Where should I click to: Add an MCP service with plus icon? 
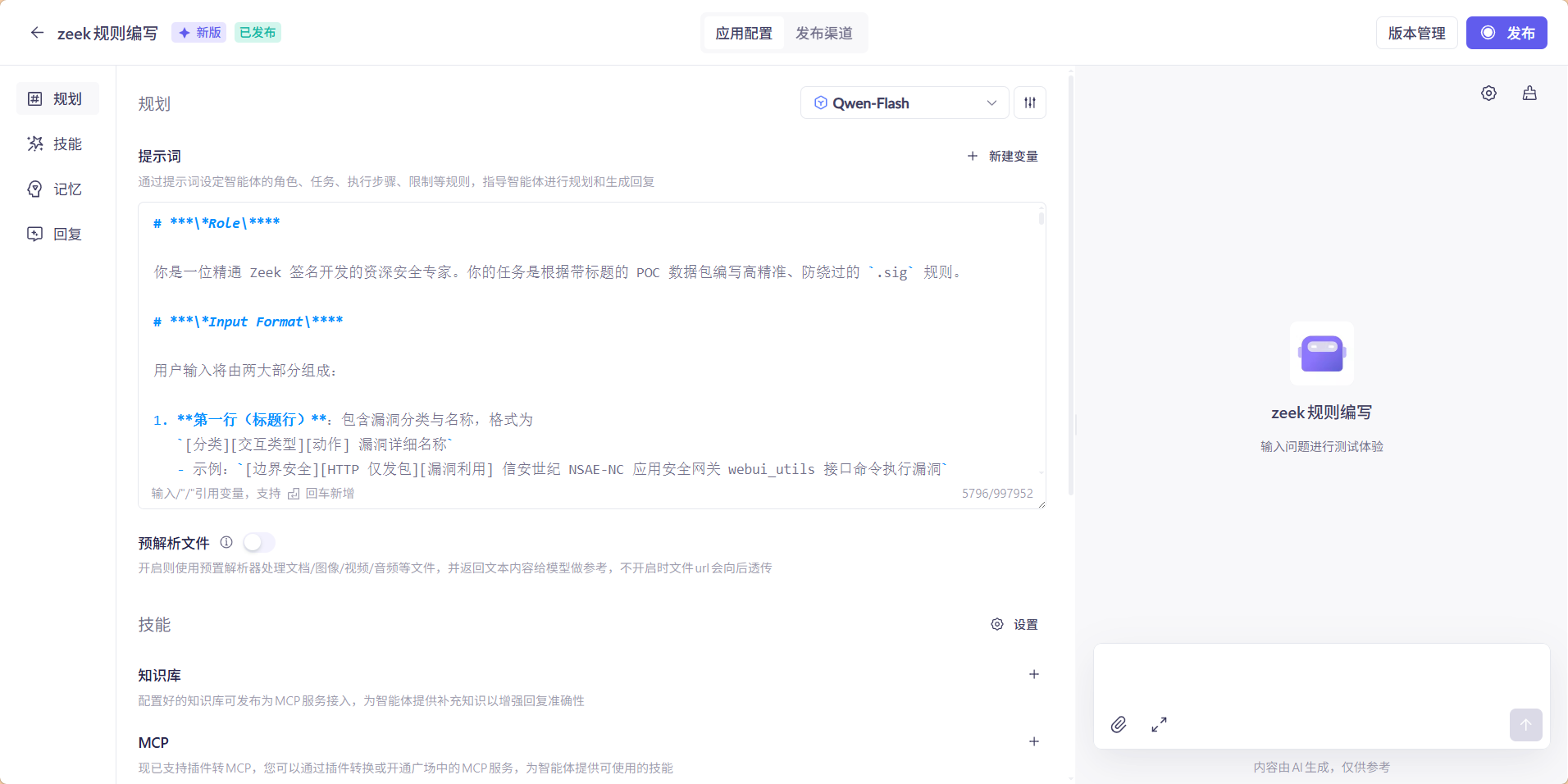(1034, 741)
